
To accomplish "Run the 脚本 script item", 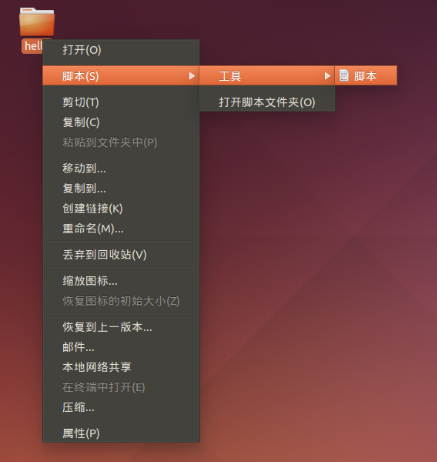I will pos(366,76).
